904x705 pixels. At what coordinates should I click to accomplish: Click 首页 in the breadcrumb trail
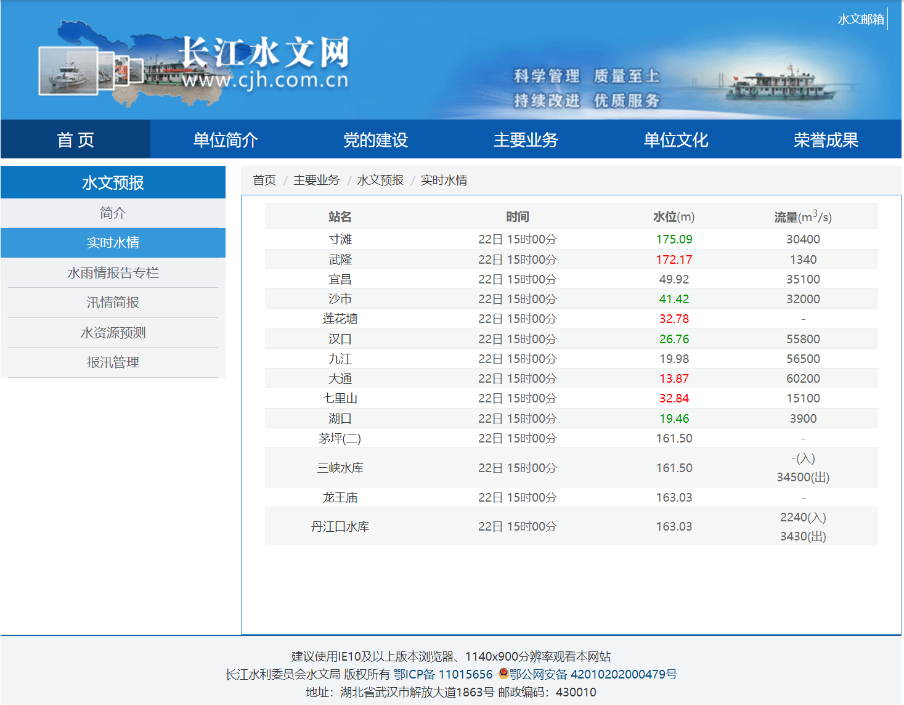(264, 180)
